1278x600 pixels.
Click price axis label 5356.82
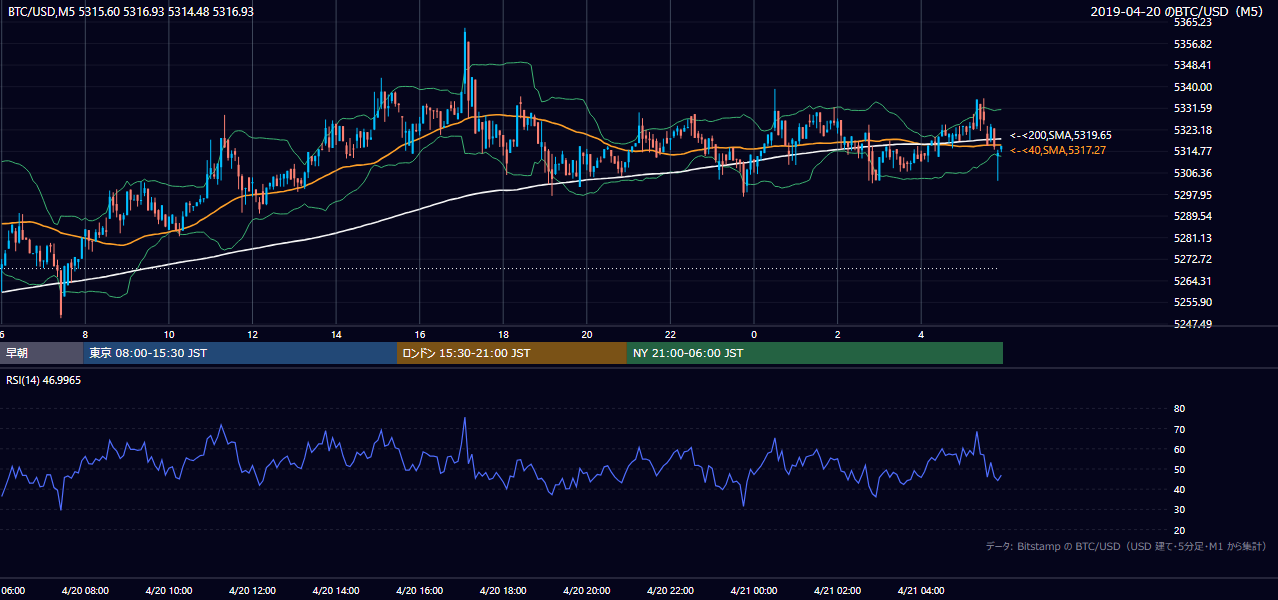point(1193,44)
